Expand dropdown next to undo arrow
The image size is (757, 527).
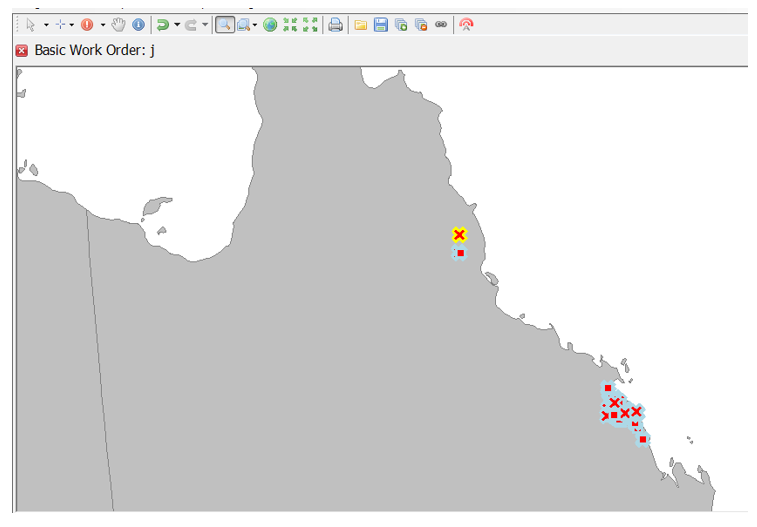[x=177, y=25]
